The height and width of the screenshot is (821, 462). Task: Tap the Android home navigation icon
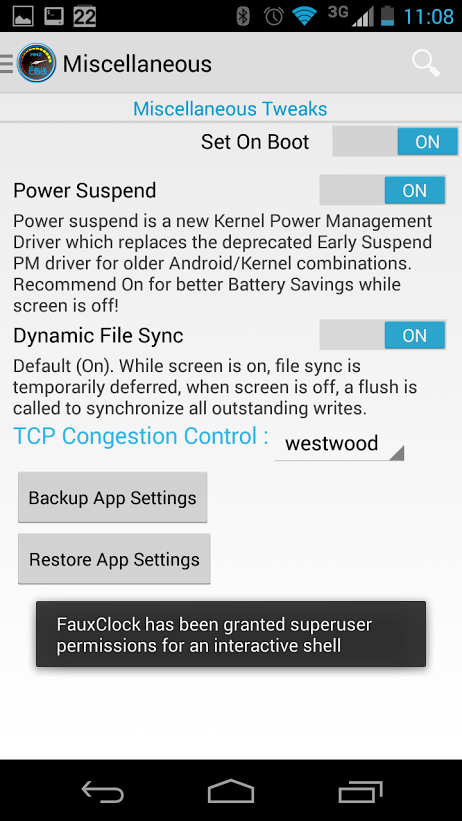231,790
